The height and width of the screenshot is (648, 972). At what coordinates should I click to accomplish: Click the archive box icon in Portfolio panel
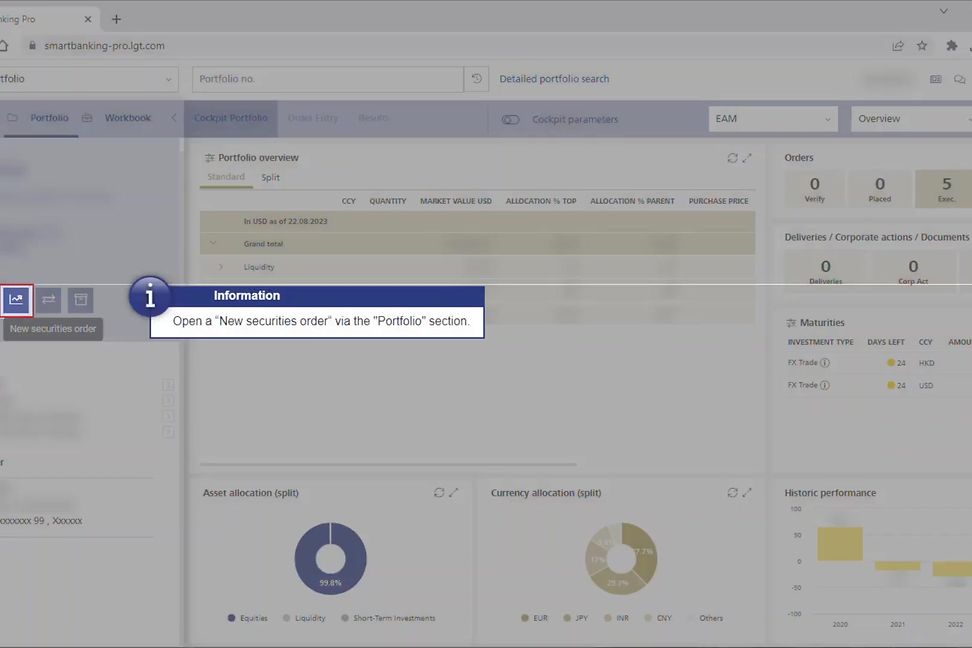pyautogui.click(x=80, y=299)
